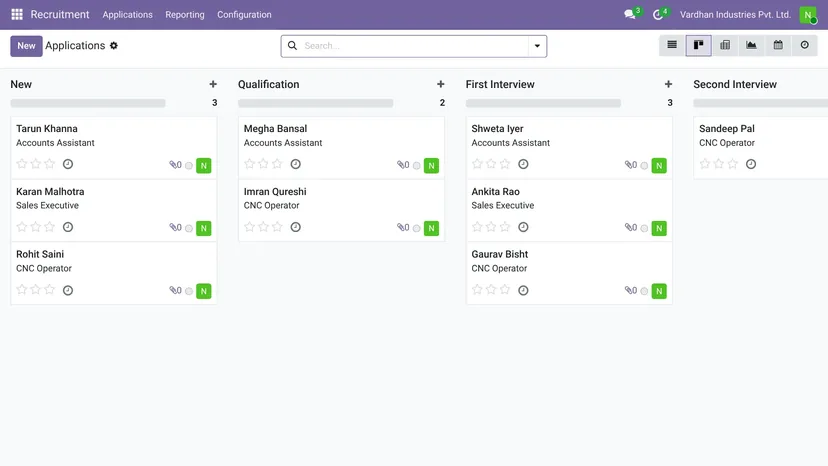Click Megha Bansal's Accounts Assistant job text
The image size is (828, 466).
coord(283,143)
